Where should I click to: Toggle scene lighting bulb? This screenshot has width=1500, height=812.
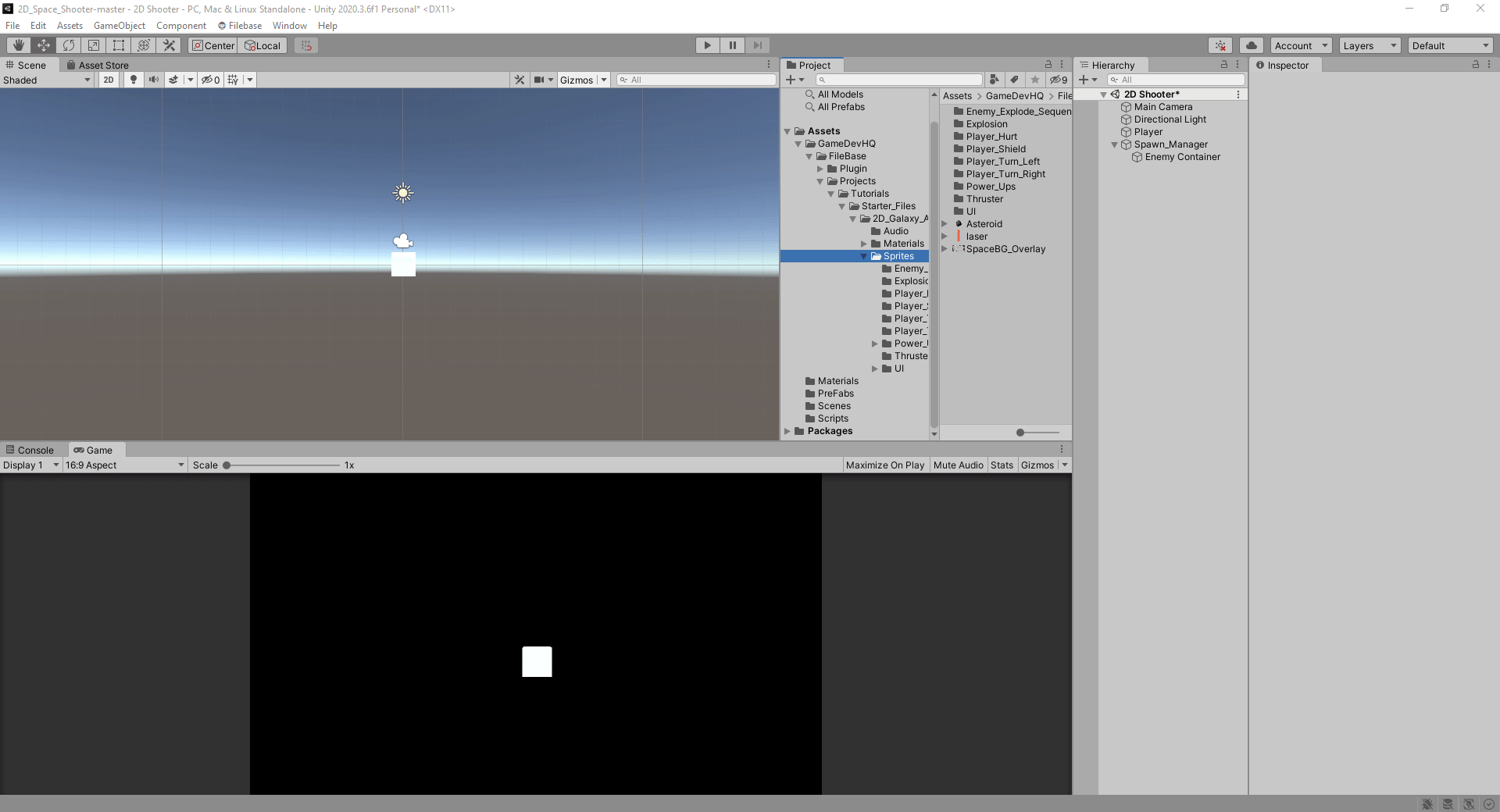pos(134,80)
